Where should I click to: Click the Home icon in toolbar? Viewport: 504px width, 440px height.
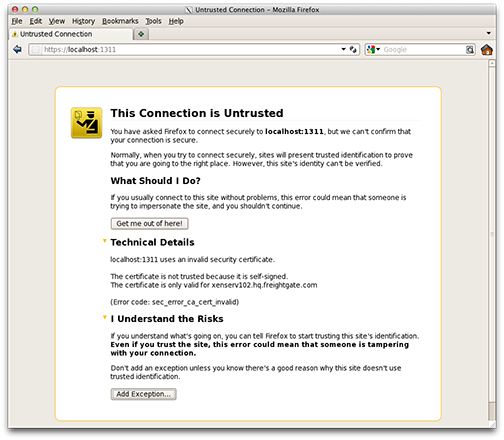tap(486, 50)
